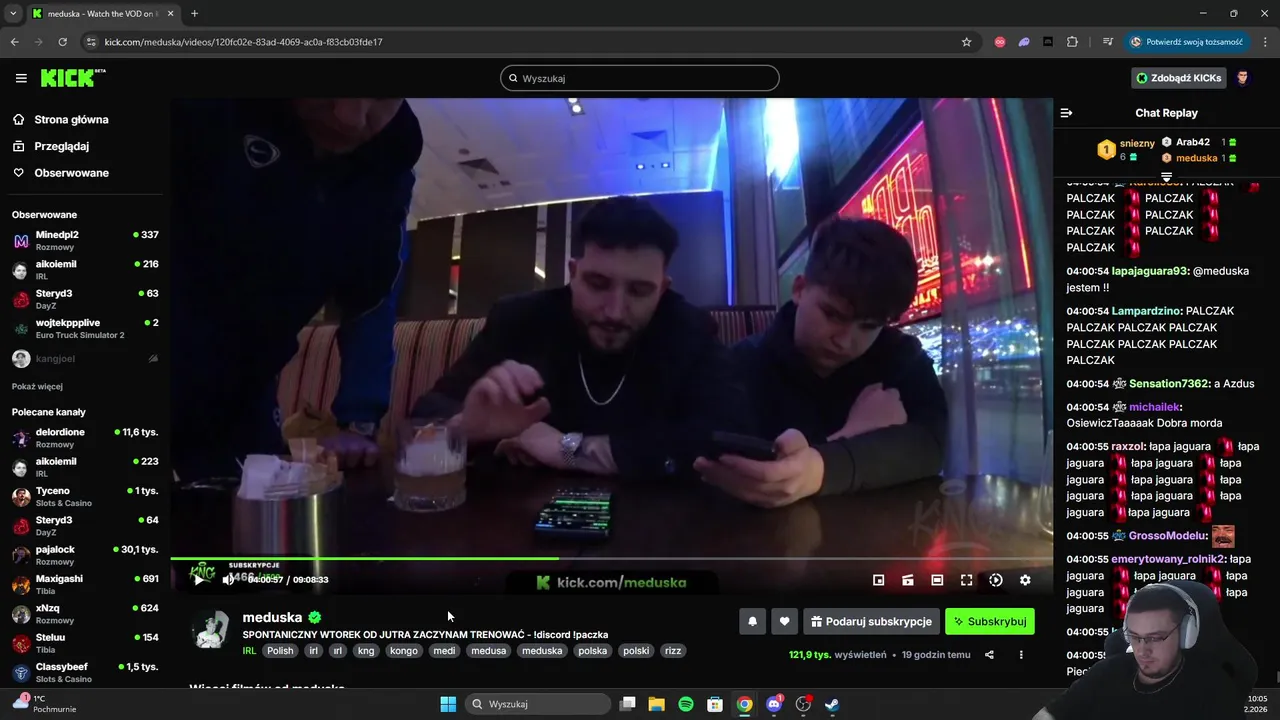
Task: Enter fullscreen mode
Action: pos(967,580)
